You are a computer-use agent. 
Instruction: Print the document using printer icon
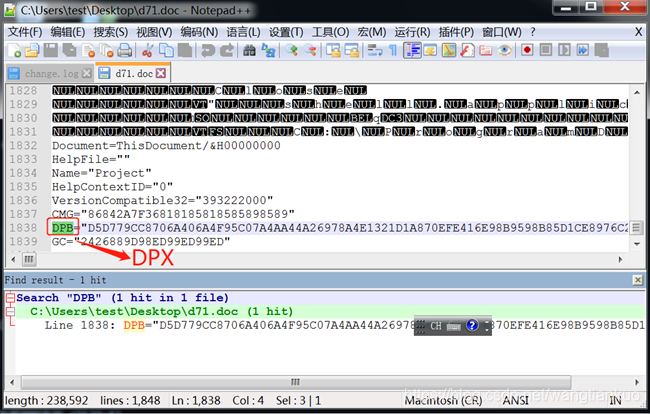(x=124, y=51)
